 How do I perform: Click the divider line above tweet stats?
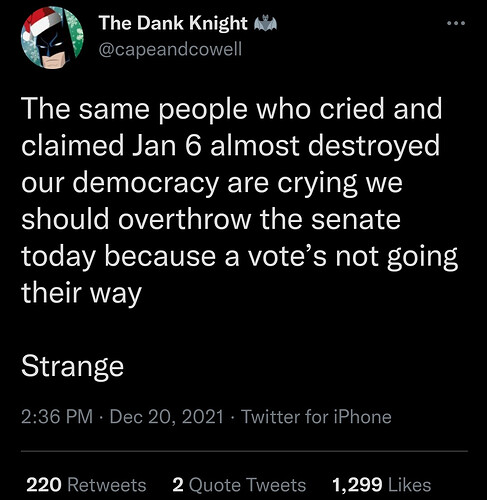click(244, 451)
